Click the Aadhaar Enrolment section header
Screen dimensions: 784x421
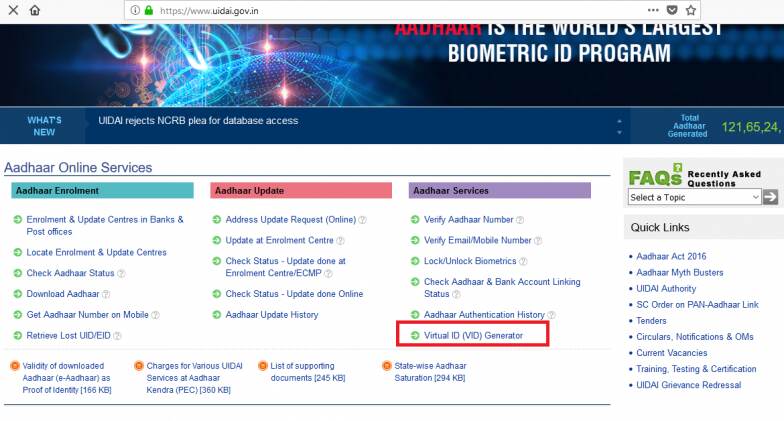[102, 190]
